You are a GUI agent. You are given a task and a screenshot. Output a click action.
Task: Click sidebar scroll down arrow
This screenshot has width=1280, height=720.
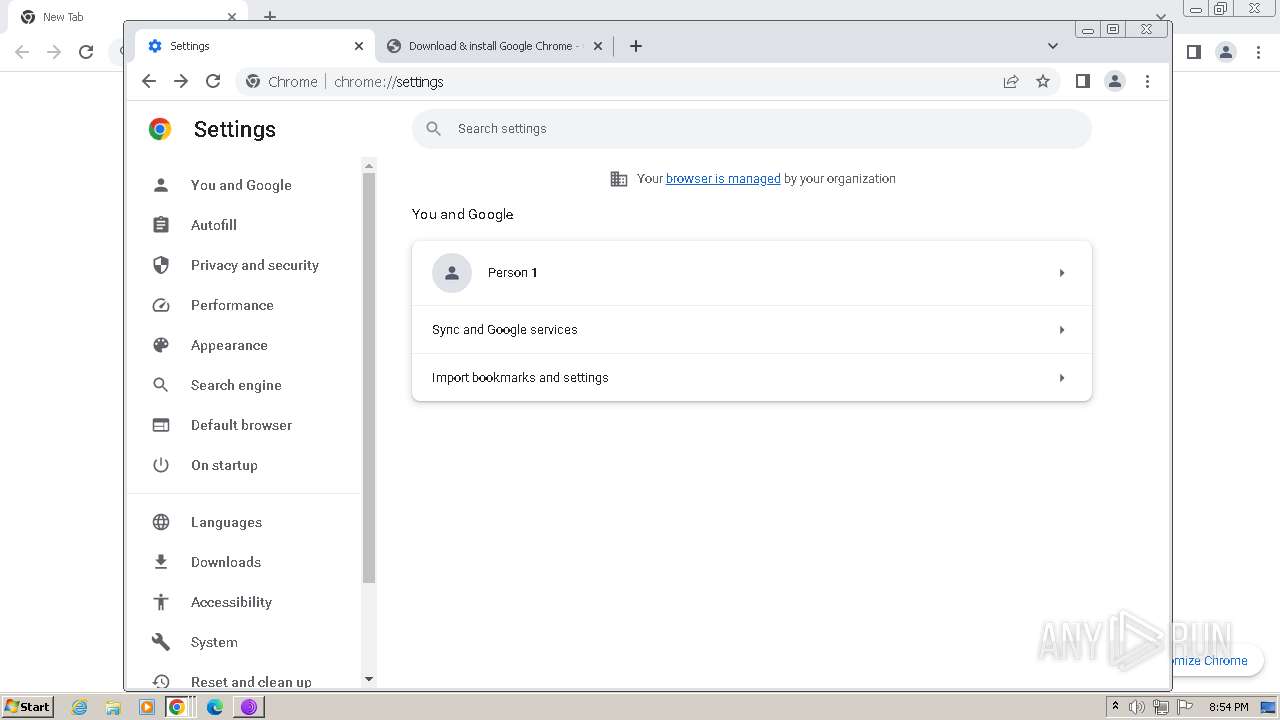click(x=368, y=679)
